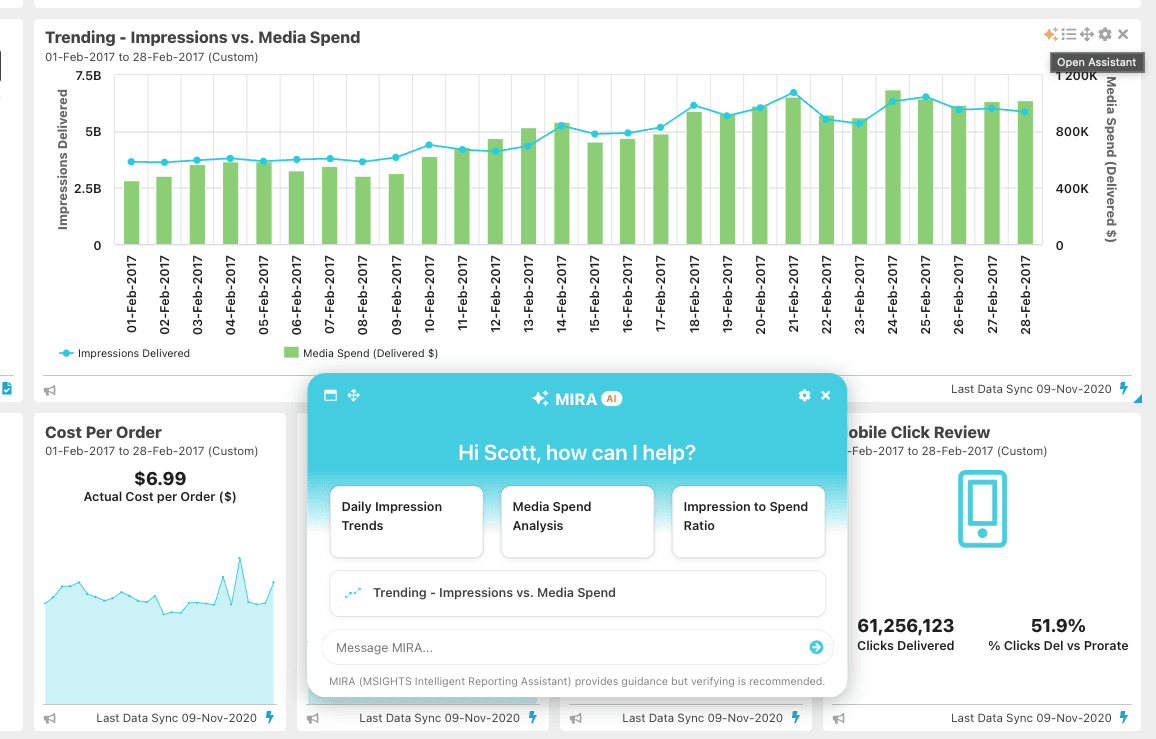The image size is (1156, 739).
Task: Click the move icon in the Trending widget header
Action: [1086, 33]
